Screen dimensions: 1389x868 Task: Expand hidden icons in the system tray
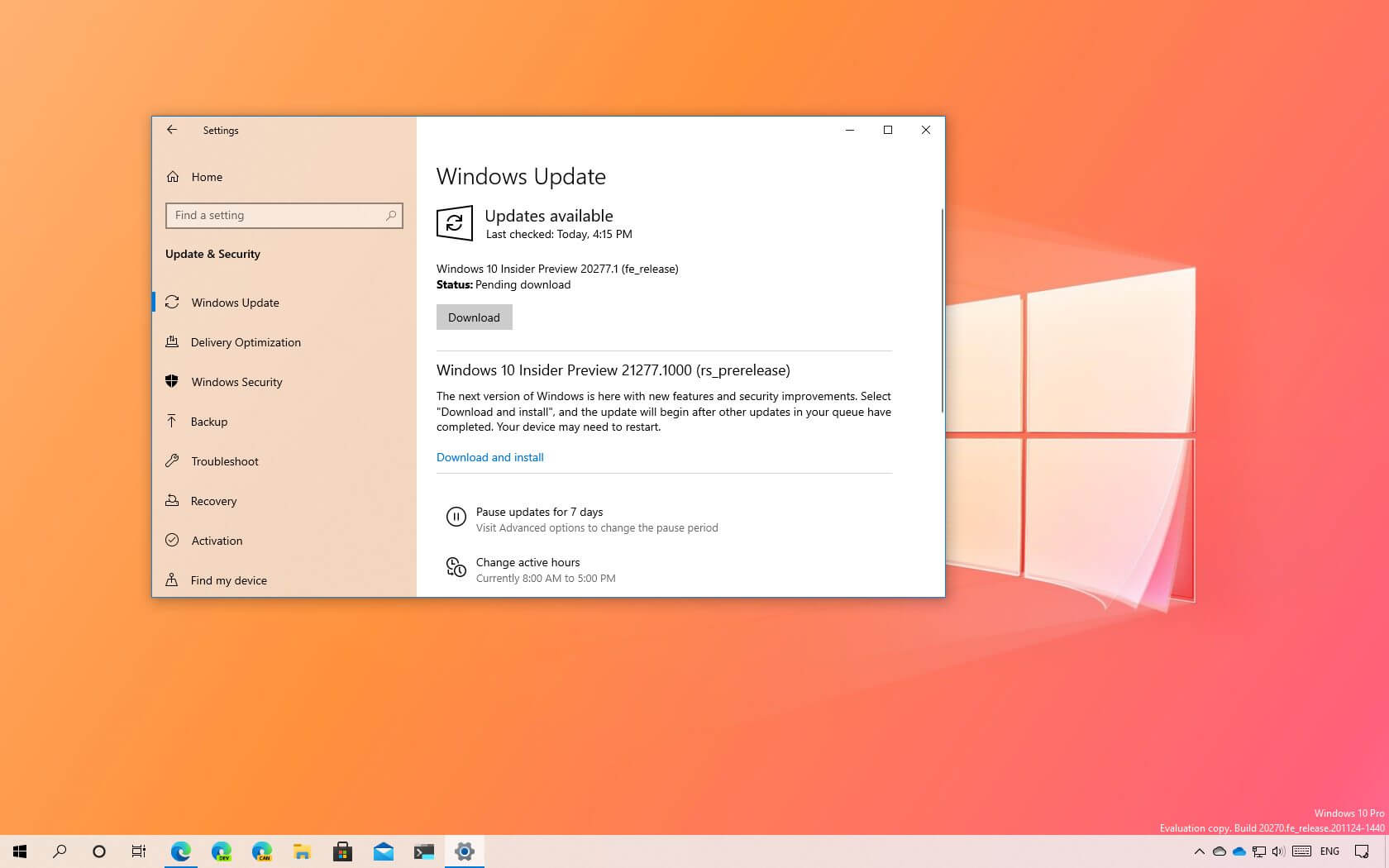point(1199,851)
